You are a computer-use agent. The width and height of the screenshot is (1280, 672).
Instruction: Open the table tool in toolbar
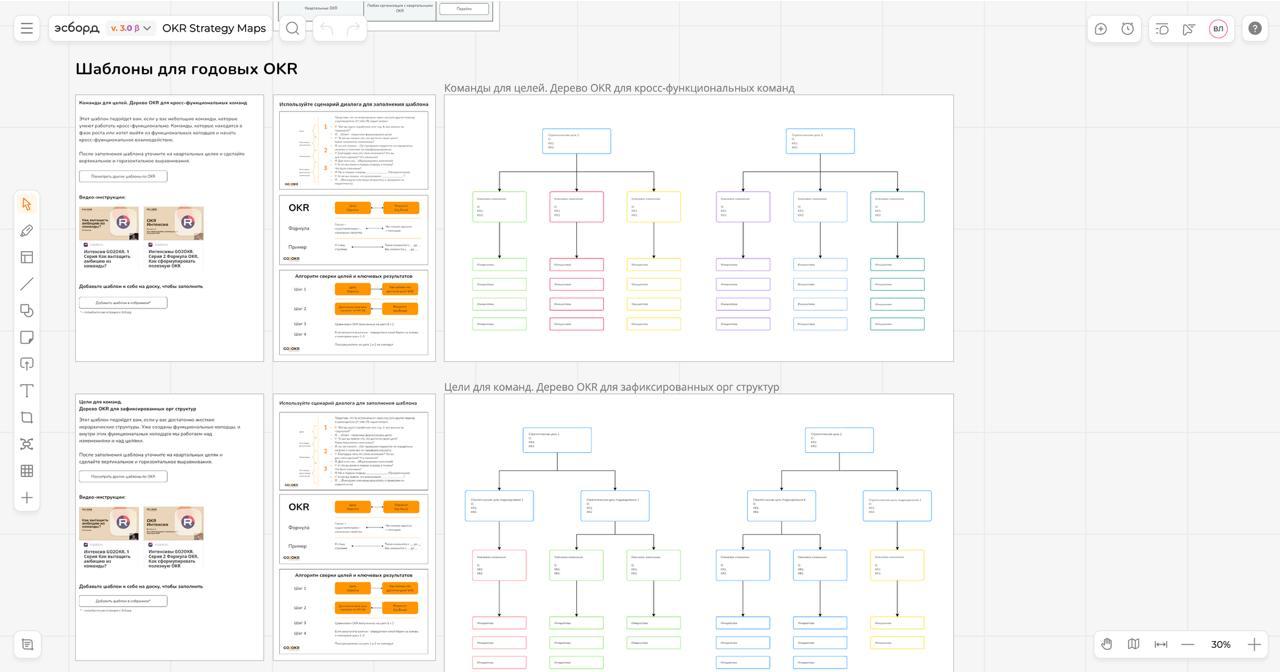(27, 471)
